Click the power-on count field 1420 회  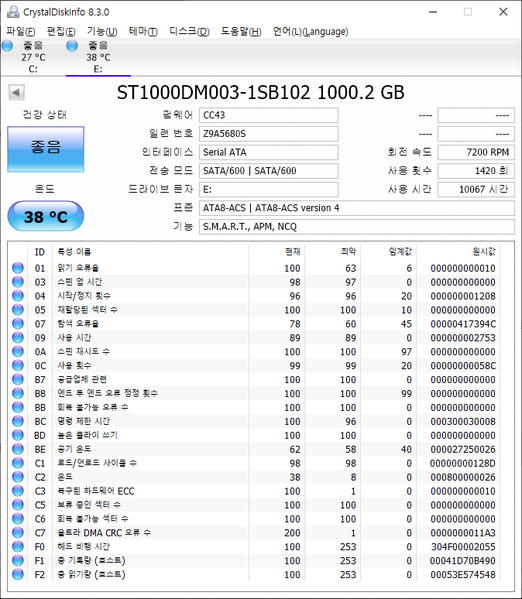[x=476, y=171]
